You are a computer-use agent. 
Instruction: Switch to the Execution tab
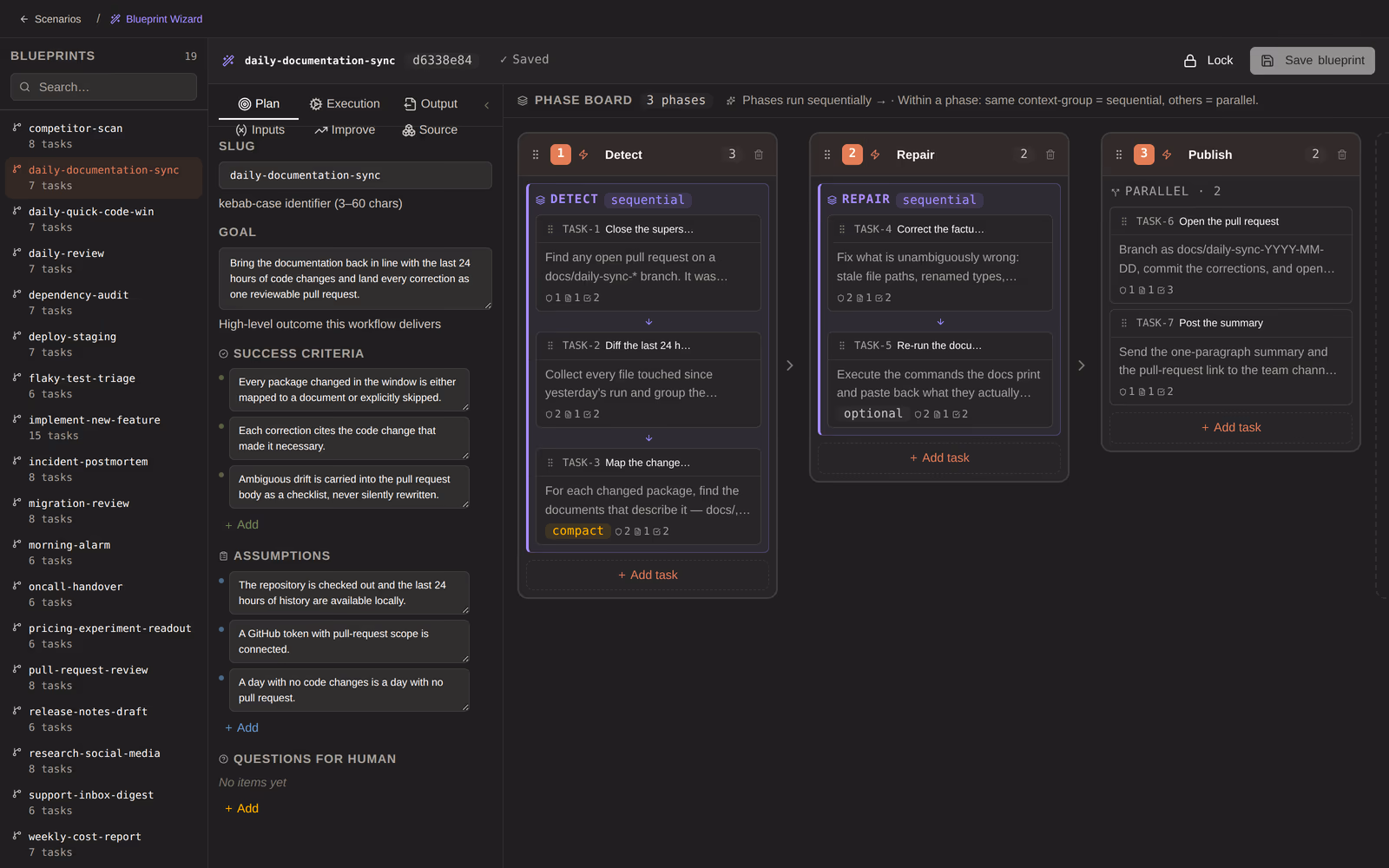345,103
